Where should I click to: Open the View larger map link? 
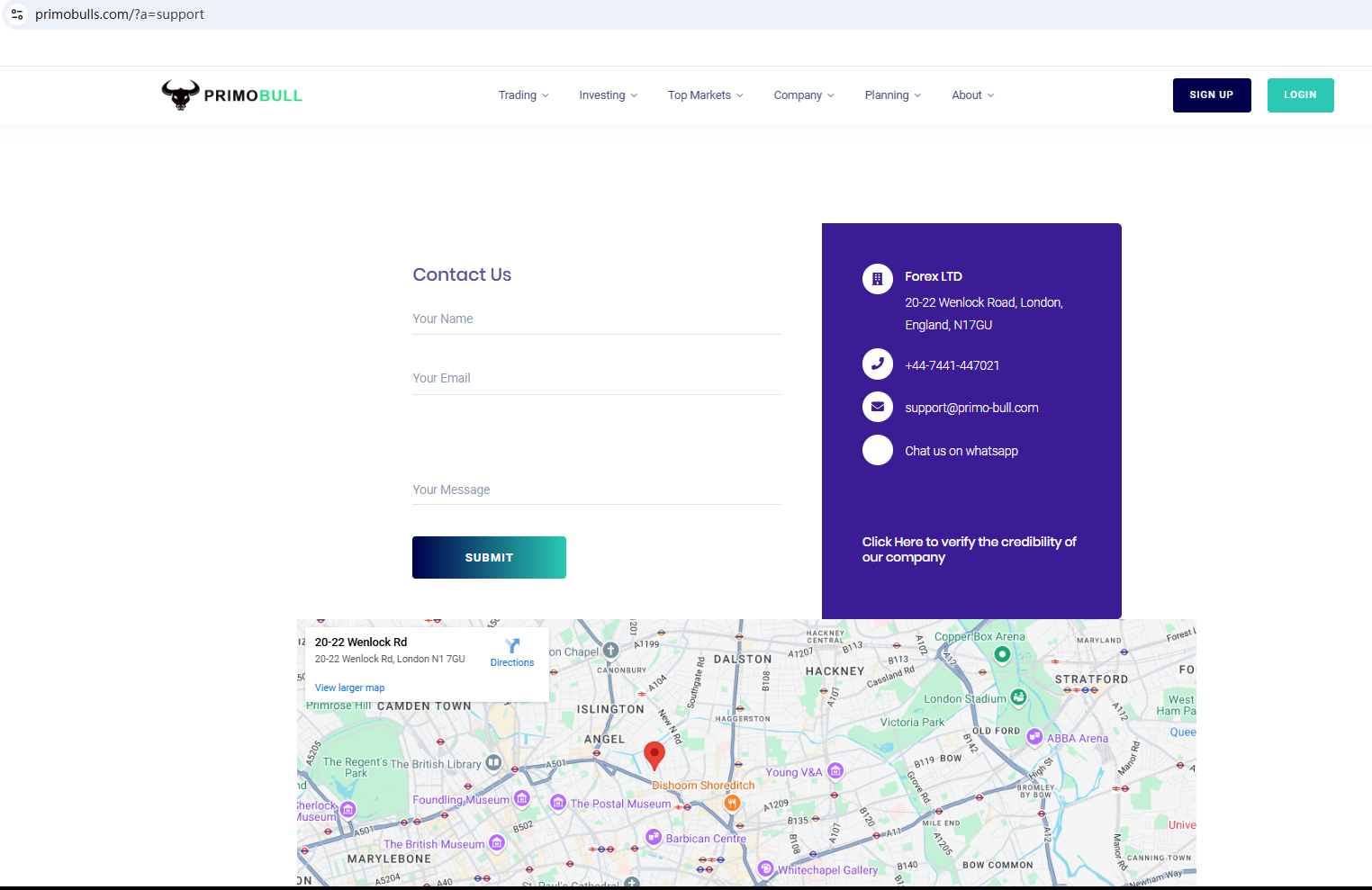click(x=349, y=688)
